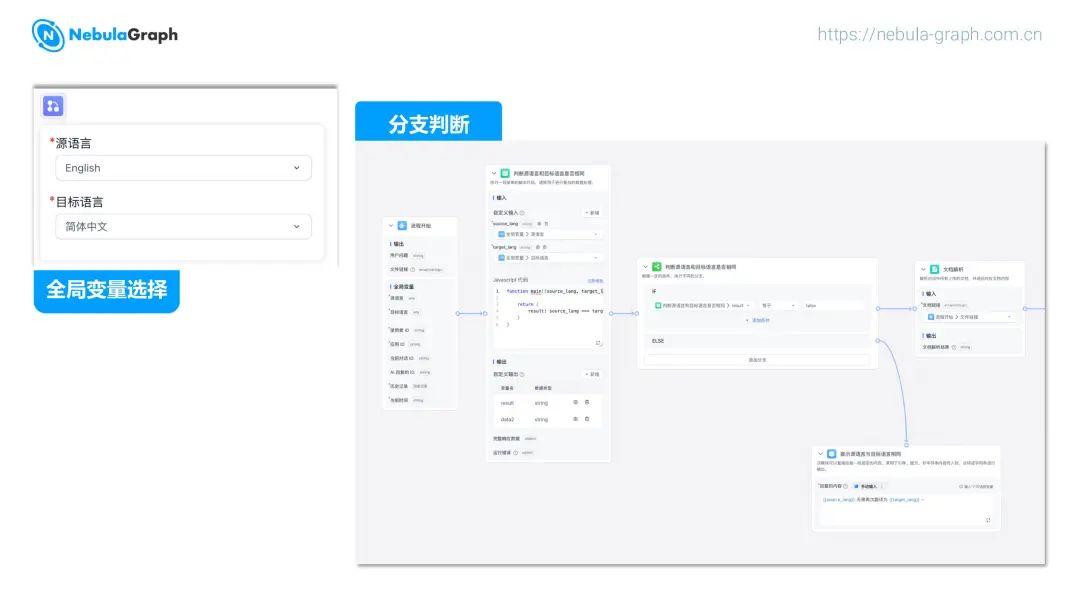The width and height of the screenshot is (1080, 608).
Task: Open the source_lang variable selector dropdown
Action: tap(548, 234)
